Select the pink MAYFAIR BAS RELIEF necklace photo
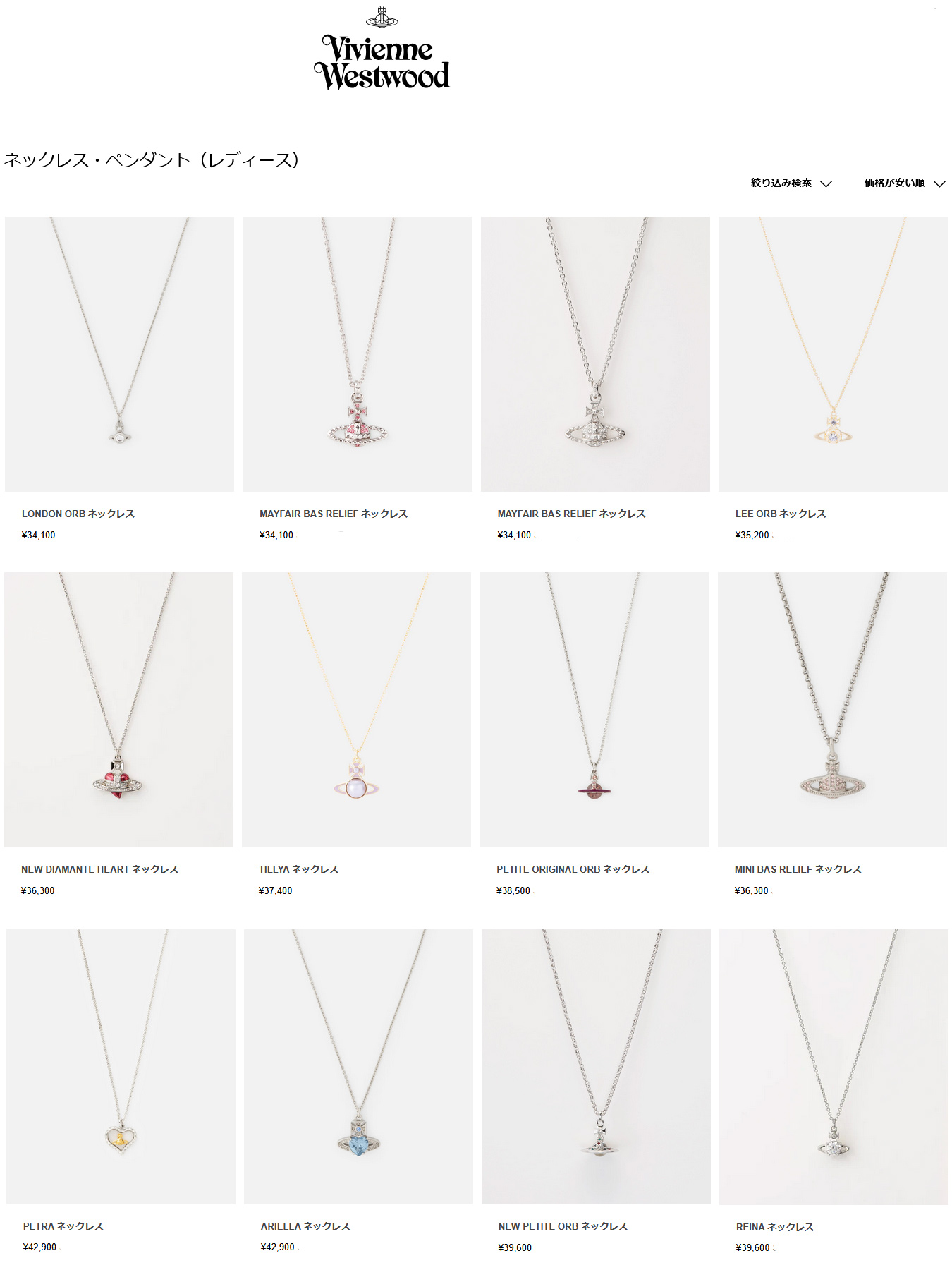Image resolution: width=952 pixels, height=1270 pixels. click(358, 354)
